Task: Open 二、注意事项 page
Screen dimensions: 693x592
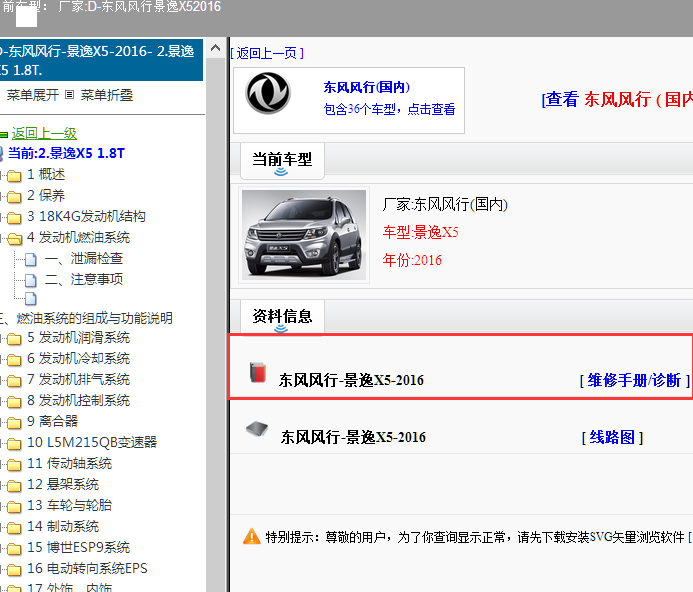Action: tap(84, 279)
